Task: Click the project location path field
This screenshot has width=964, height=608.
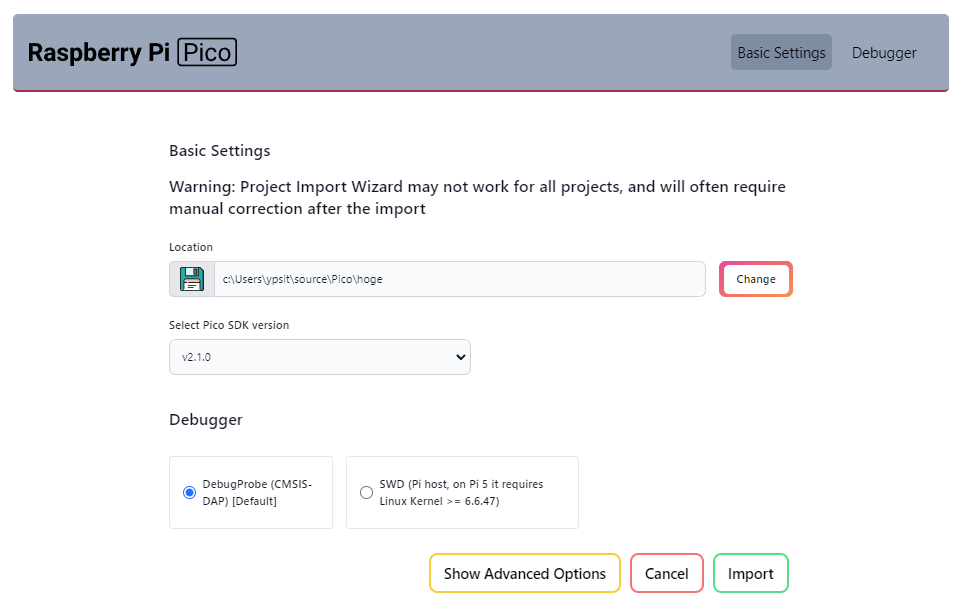Action: (x=459, y=279)
